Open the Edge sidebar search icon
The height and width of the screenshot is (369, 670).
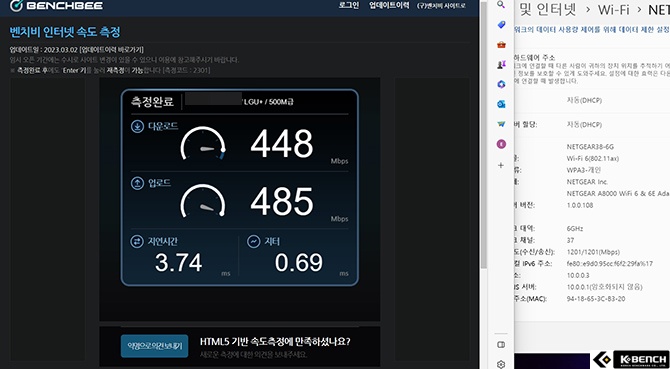tap(502, 4)
